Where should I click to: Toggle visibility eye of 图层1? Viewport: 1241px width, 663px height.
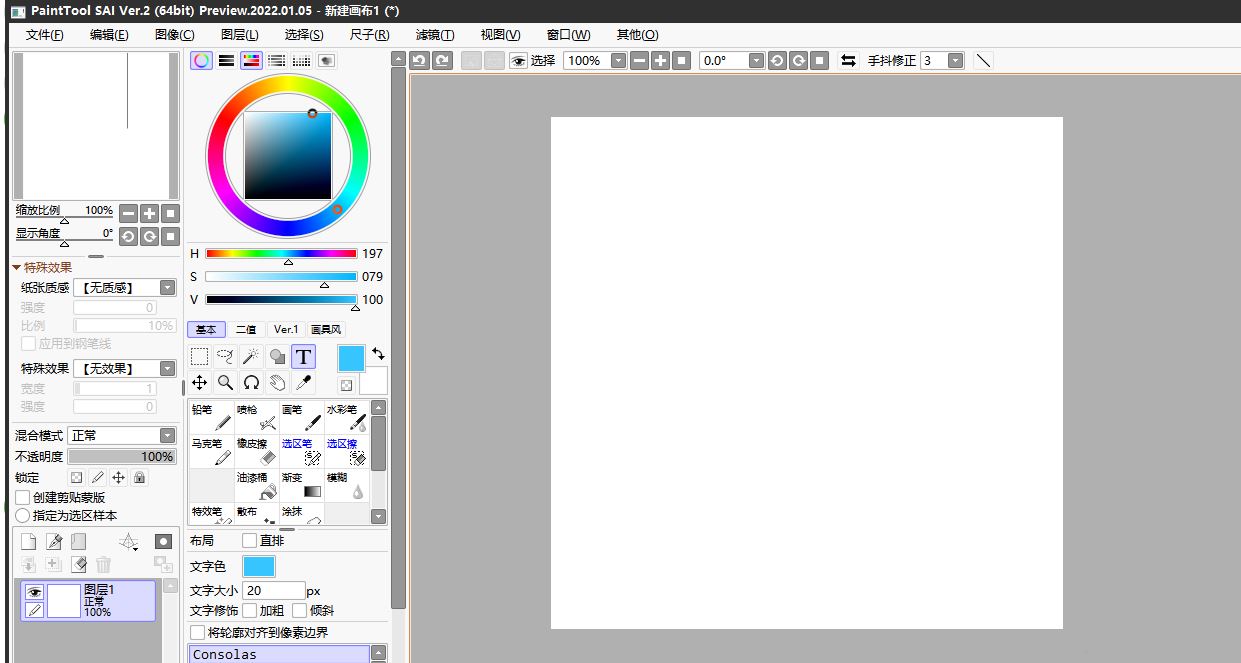[34, 592]
